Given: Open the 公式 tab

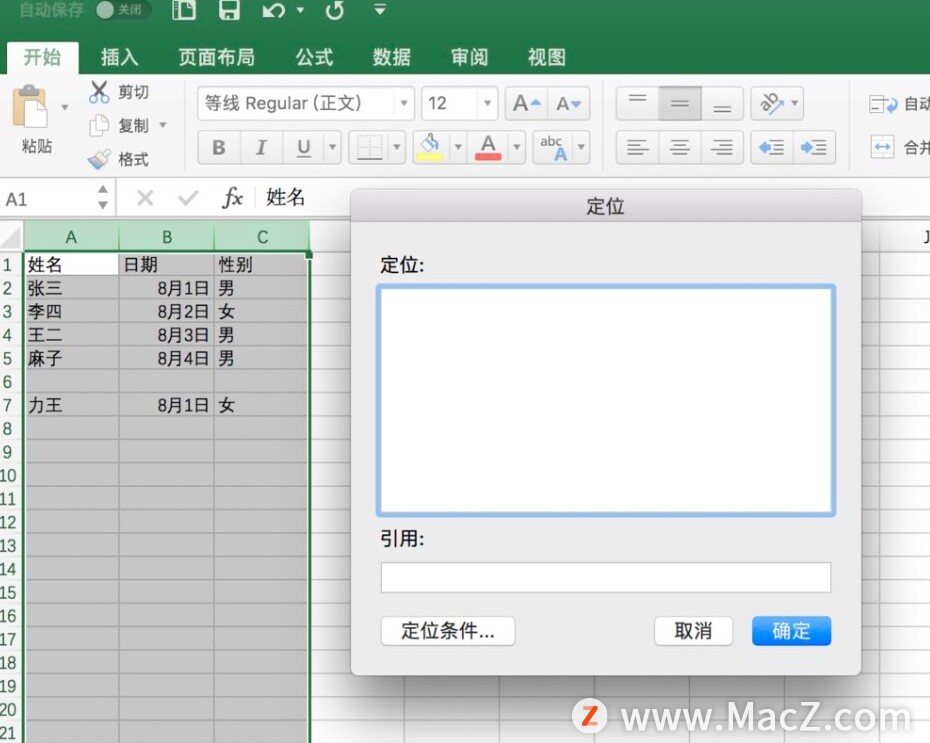Looking at the screenshot, I should click(314, 57).
